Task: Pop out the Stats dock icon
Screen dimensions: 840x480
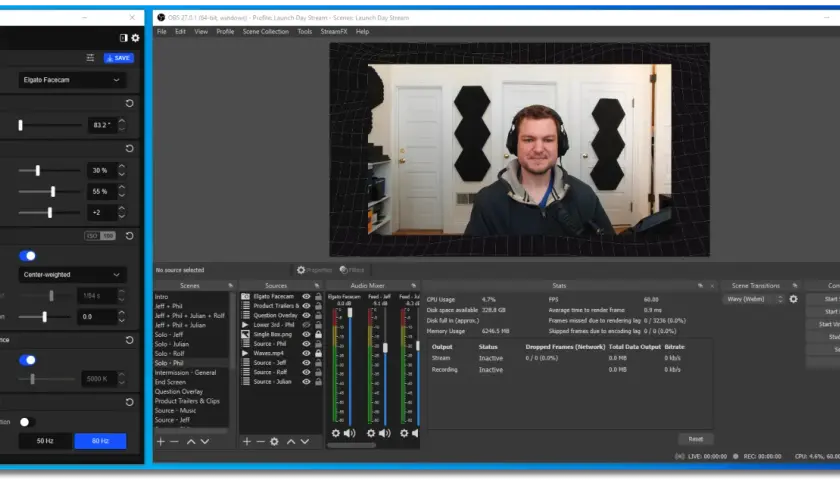Action: (700, 286)
